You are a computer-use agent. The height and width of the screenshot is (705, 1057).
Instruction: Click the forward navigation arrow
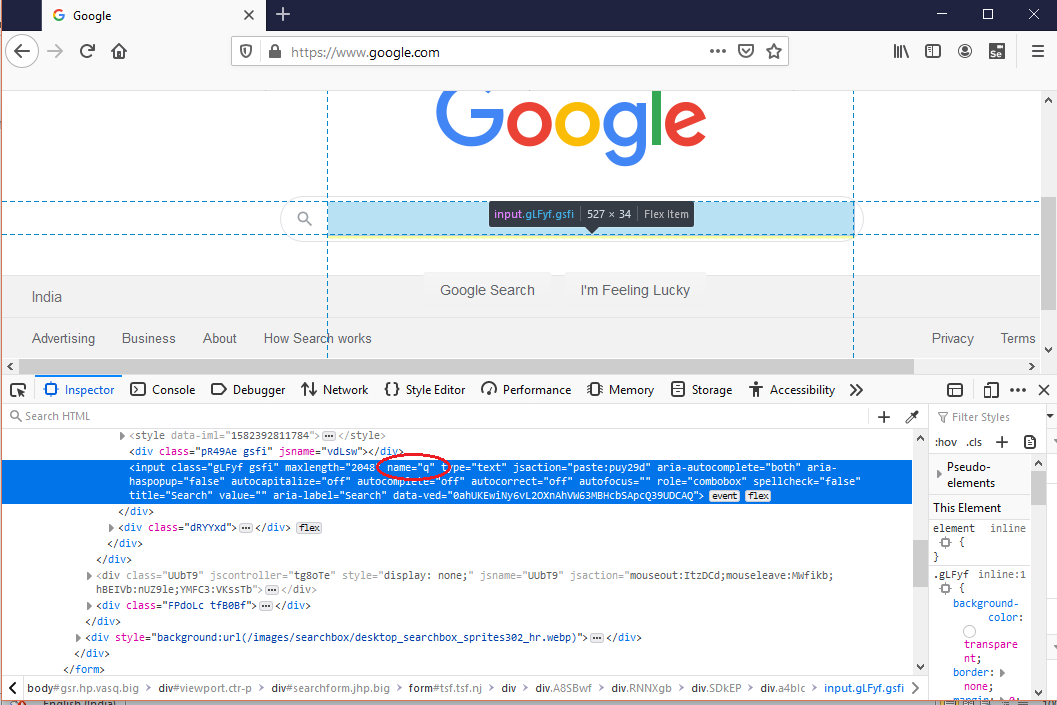click(55, 51)
